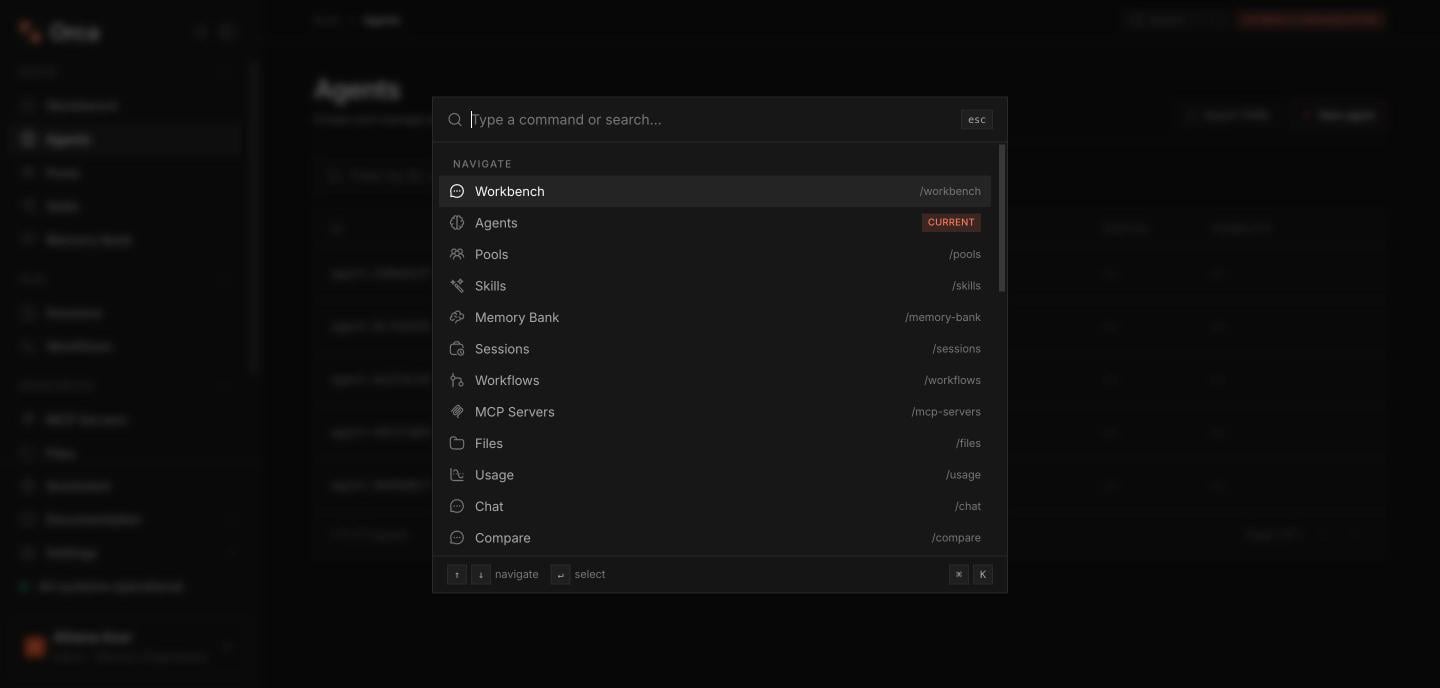Click the '/skills' path text
Image resolution: width=1440 pixels, height=688 pixels.
click(x=966, y=286)
